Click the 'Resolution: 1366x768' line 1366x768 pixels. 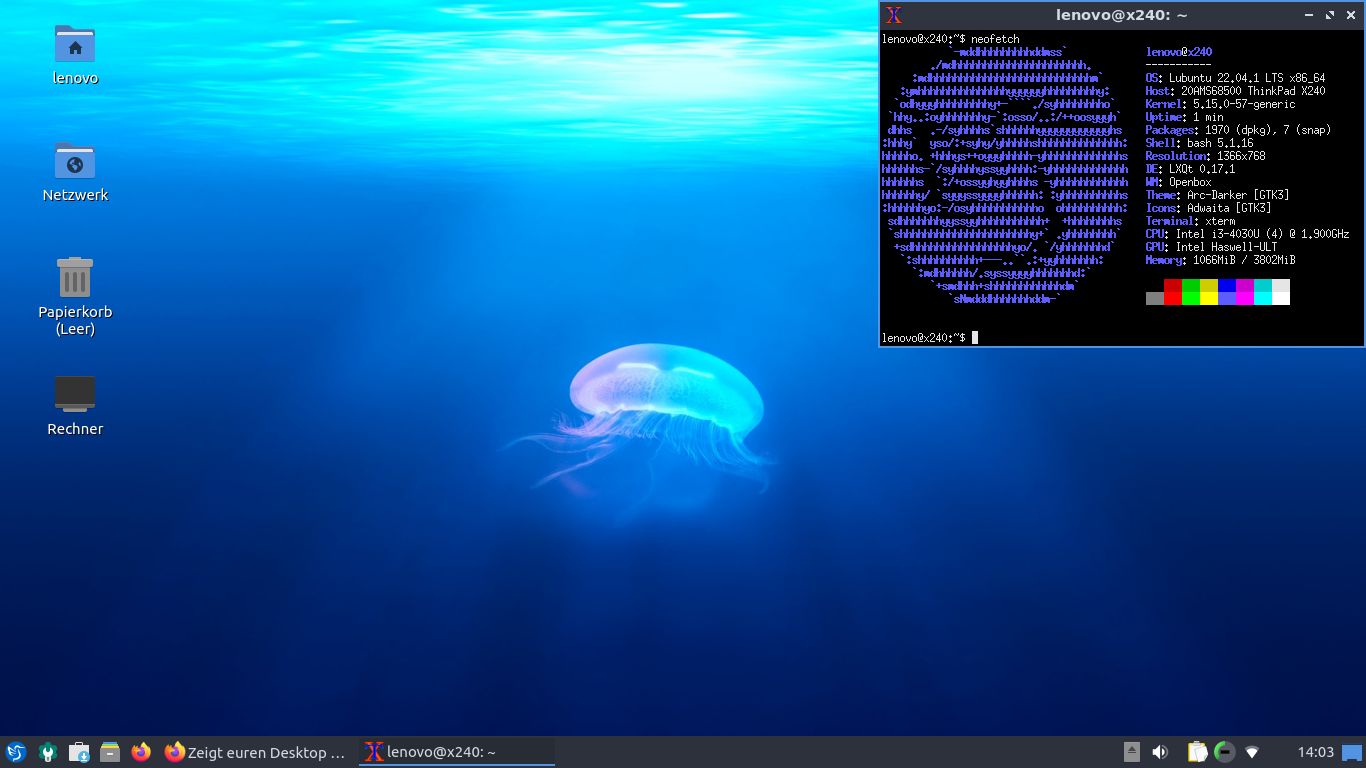click(1205, 156)
